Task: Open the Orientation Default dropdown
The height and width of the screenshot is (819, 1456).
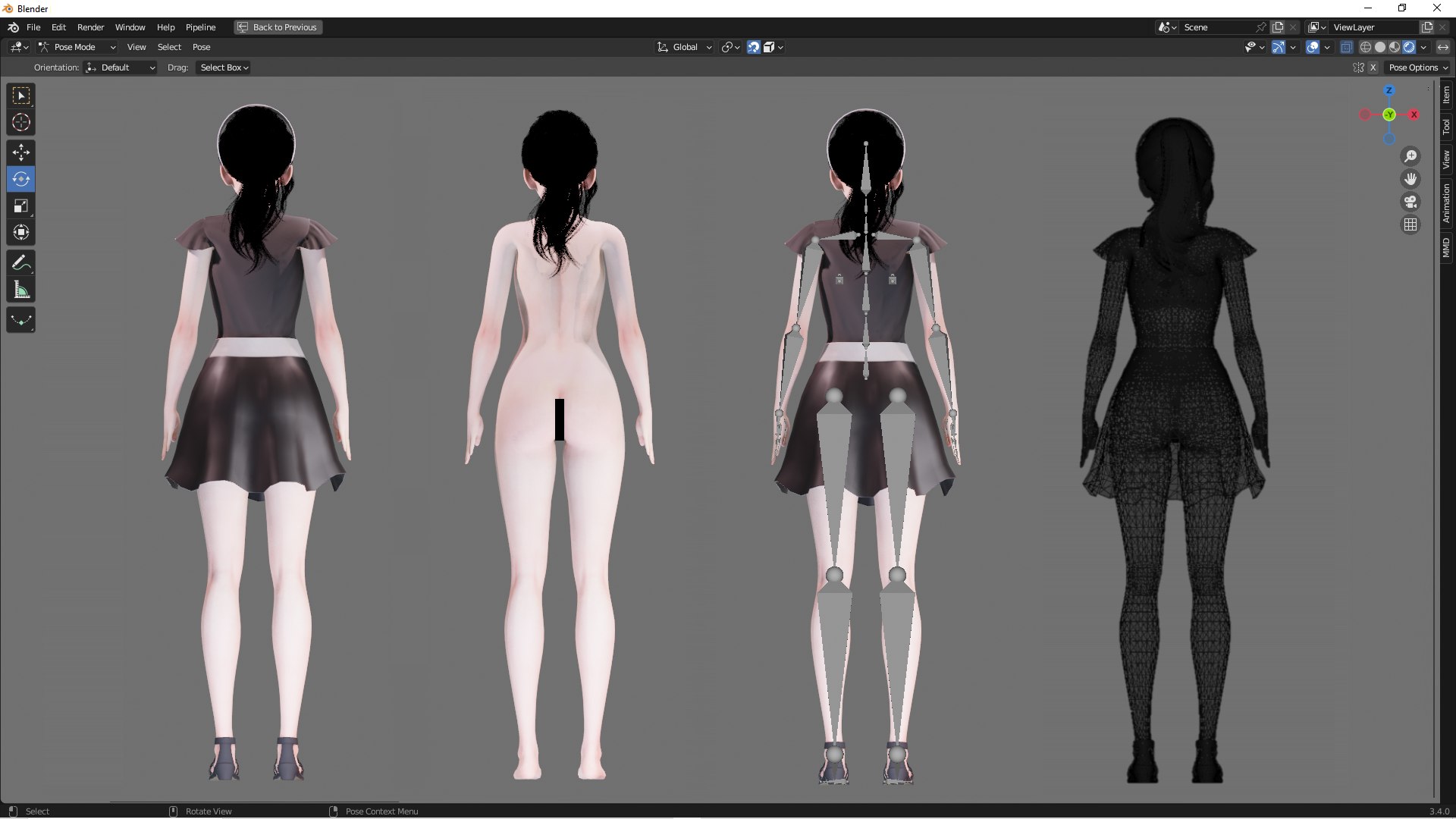Action: (x=121, y=67)
